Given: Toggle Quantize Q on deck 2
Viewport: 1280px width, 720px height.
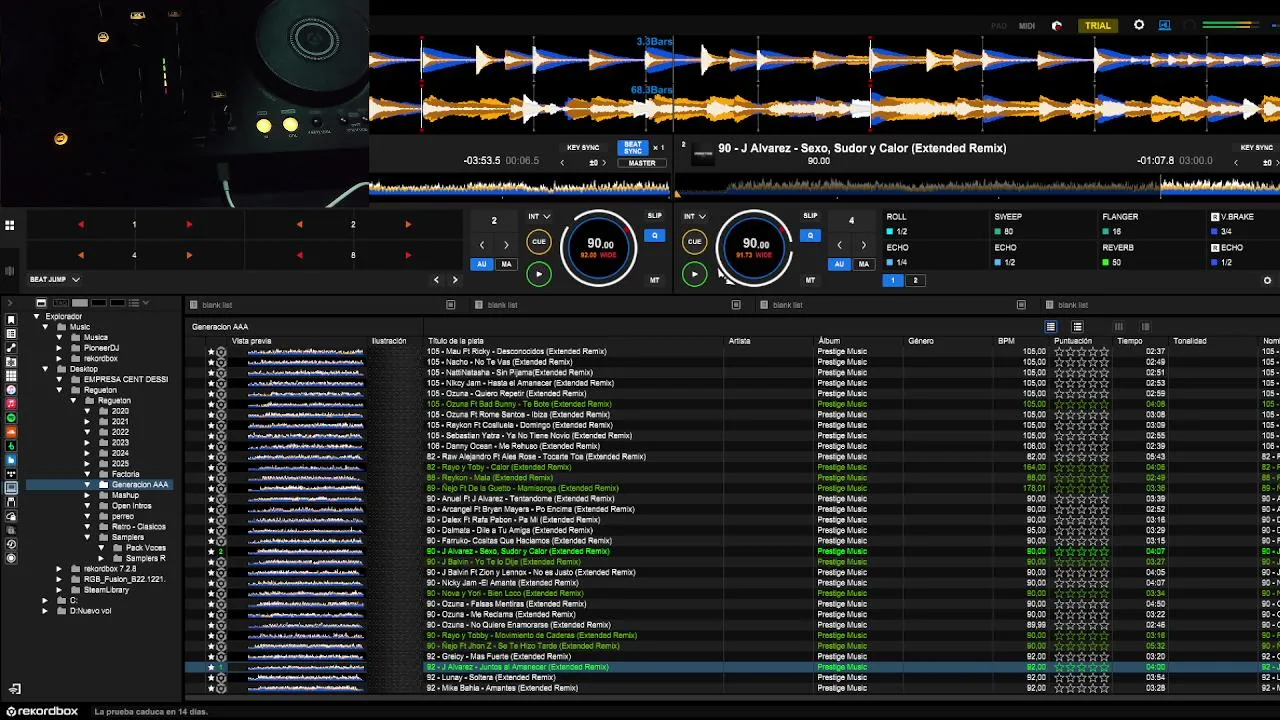Looking at the screenshot, I should point(811,236).
